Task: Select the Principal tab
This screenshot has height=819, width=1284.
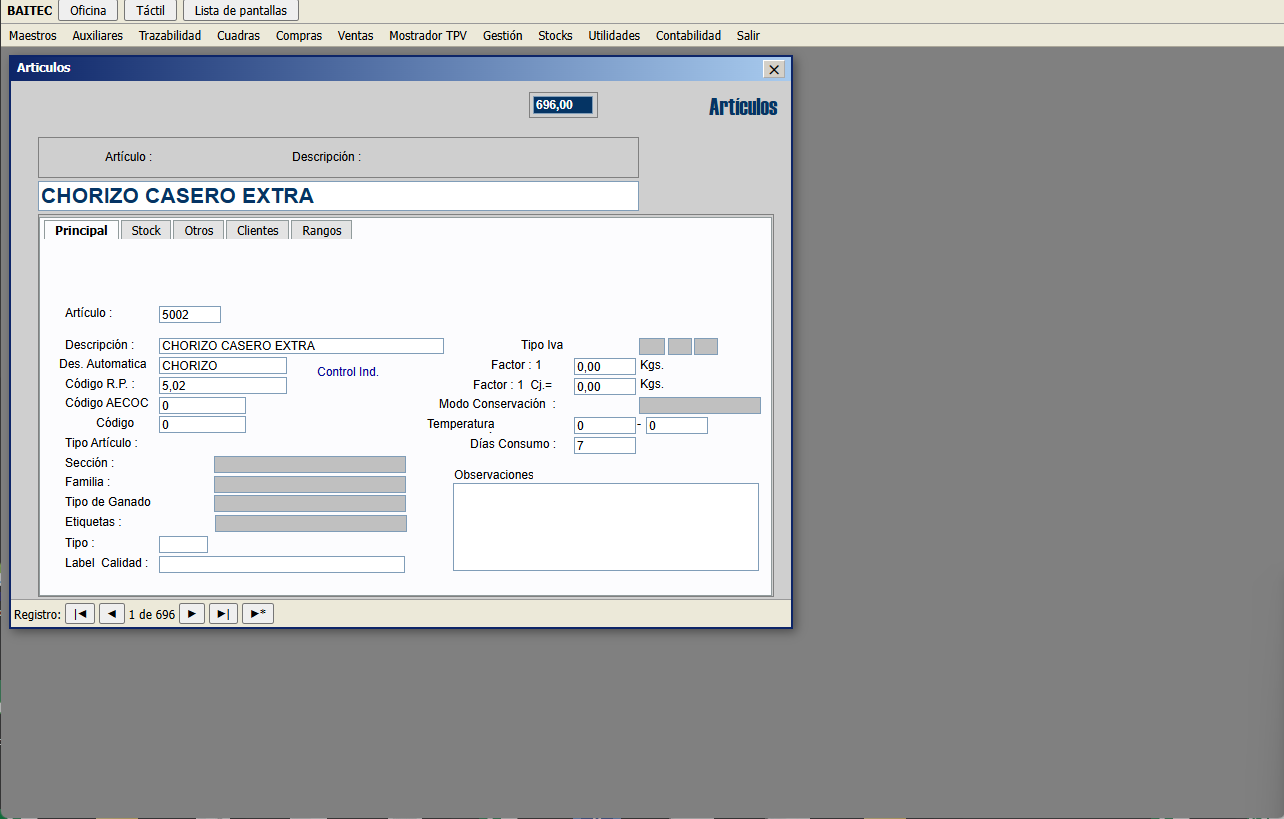Action: (x=82, y=230)
